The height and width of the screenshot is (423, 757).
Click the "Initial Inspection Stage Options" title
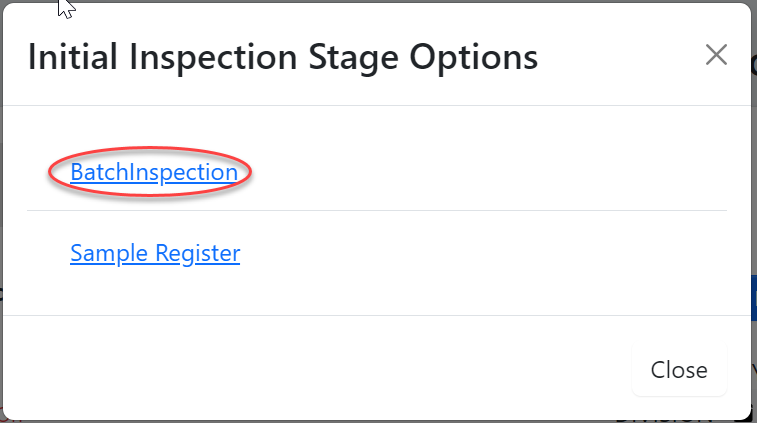point(283,57)
